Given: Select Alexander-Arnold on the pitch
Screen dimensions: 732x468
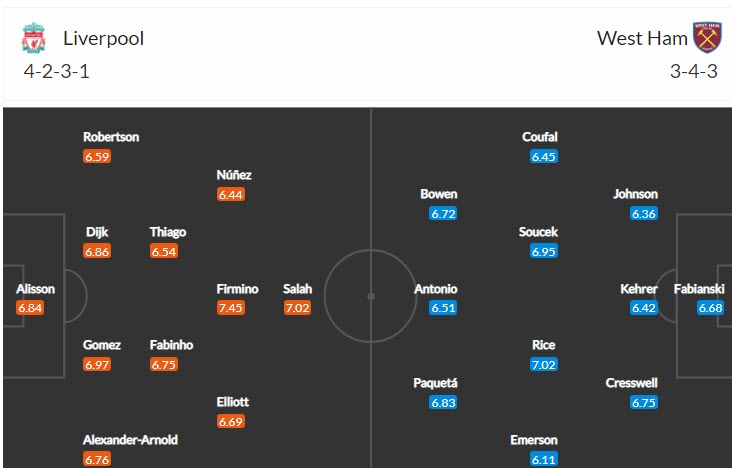Looking at the screenshot, I should [x=132, y=440].
